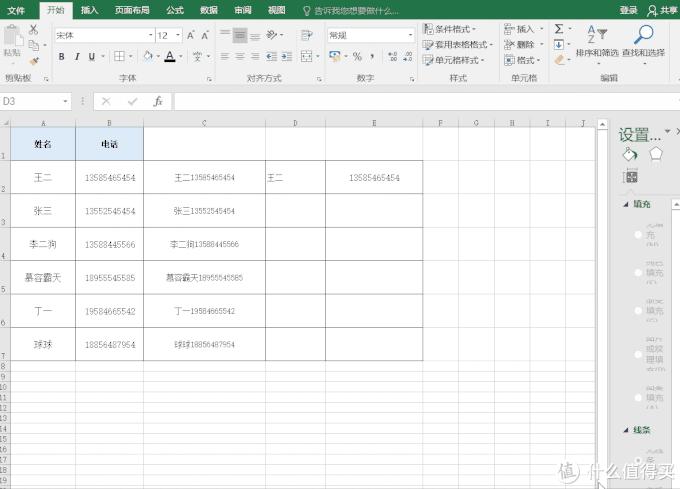Click the 共享 share button
The image size is (680, 489).
coord(662,10)
